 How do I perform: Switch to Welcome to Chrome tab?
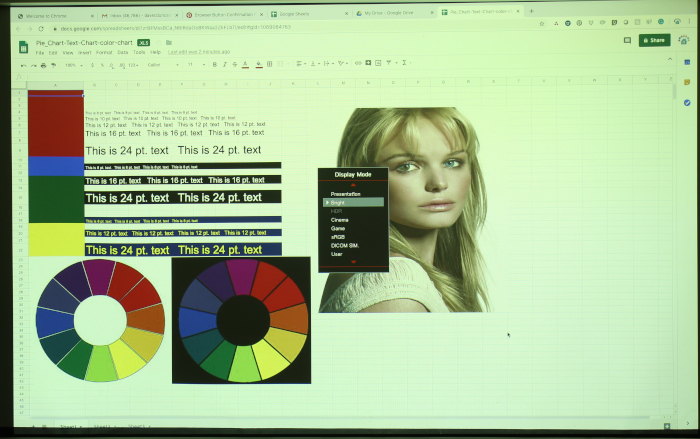55,16
